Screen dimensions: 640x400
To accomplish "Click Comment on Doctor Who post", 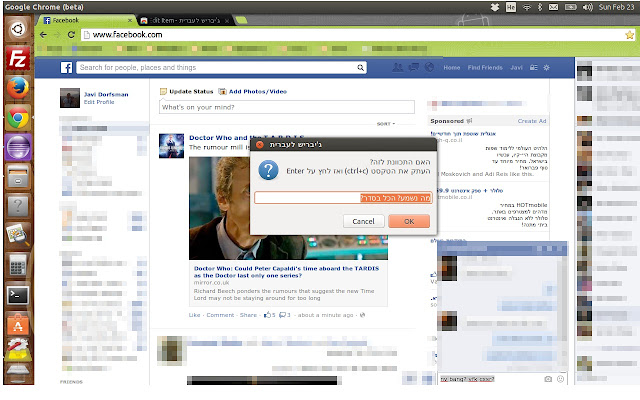I will 220,315.
